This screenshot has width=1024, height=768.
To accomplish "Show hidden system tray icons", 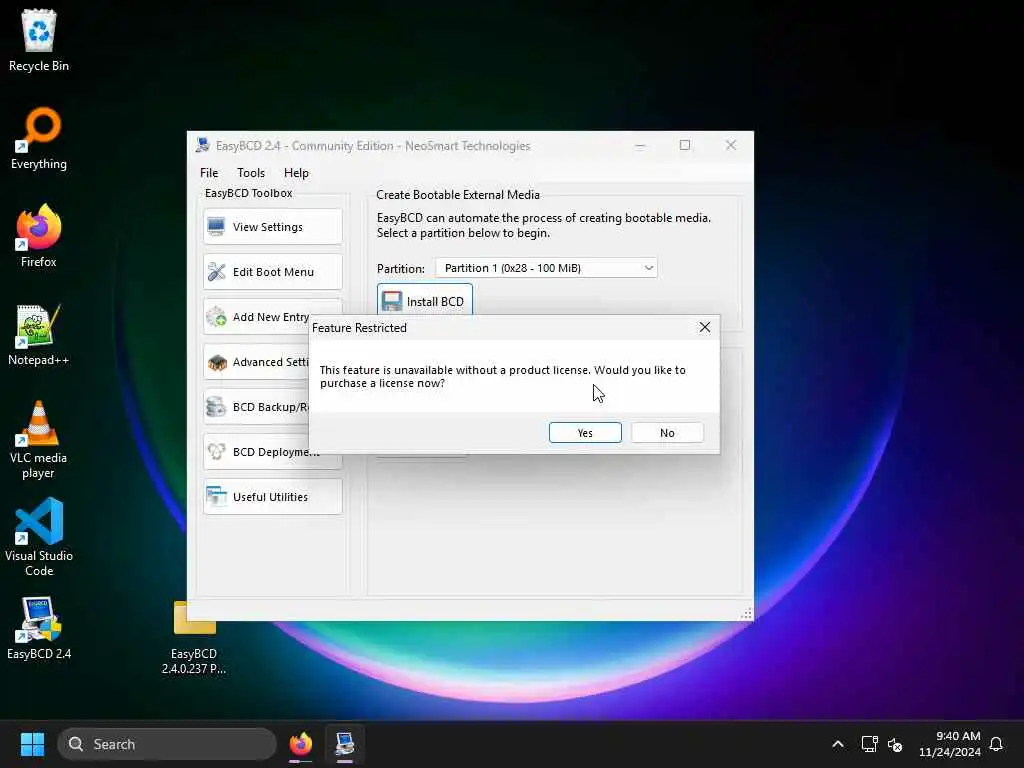I will coord(838,744).
